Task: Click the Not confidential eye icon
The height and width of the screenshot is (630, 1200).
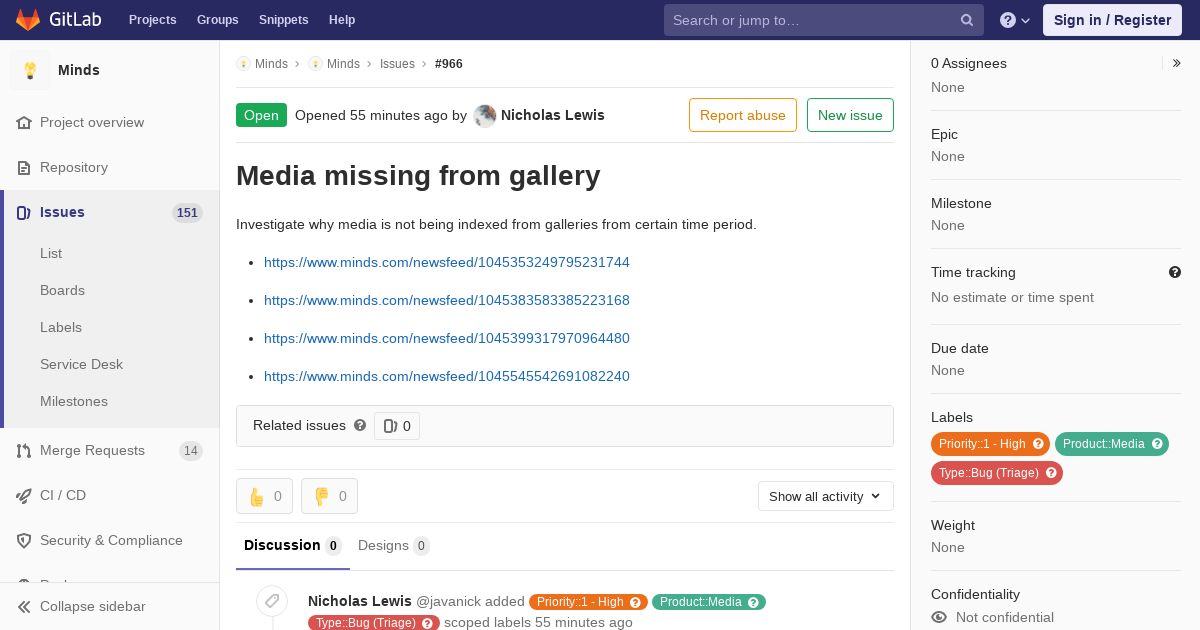Action: tap(939, 617)
